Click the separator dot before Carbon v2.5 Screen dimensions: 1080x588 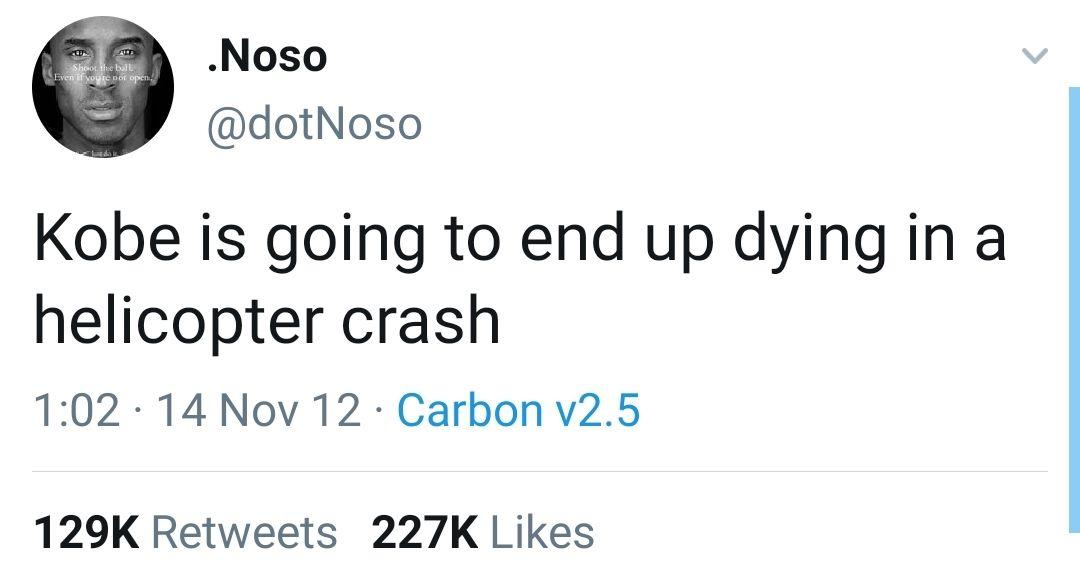[380, 412]
